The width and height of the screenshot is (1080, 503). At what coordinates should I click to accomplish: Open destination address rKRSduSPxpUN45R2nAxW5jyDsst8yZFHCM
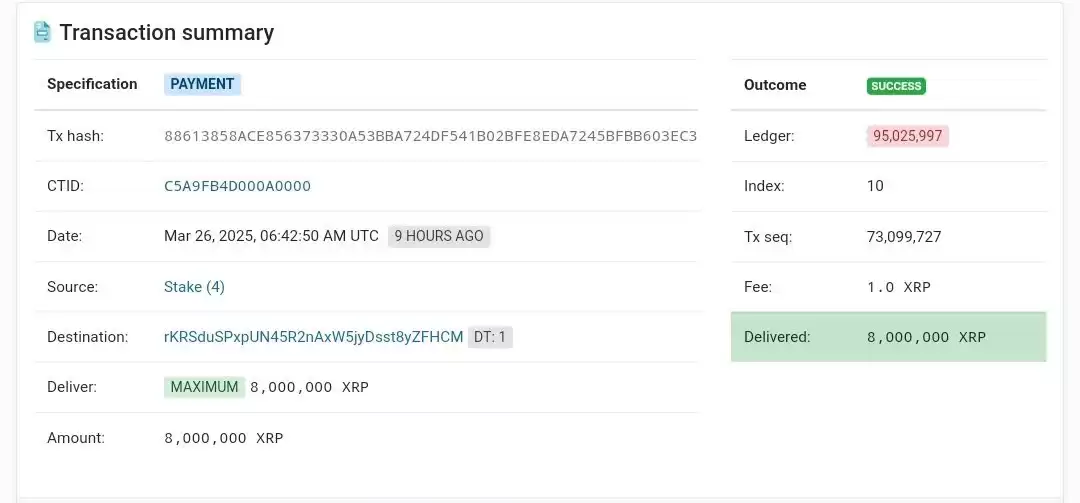tap(313, 337)
